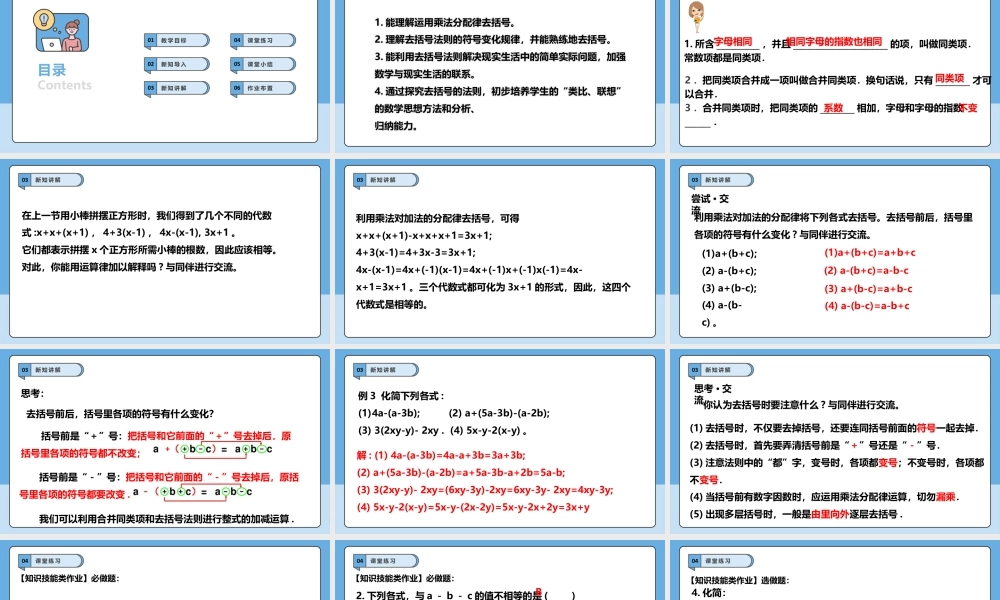Screen dimensions: 1000x600
Task: Open the 教学目标 contents entry
Action: point(173,40)
